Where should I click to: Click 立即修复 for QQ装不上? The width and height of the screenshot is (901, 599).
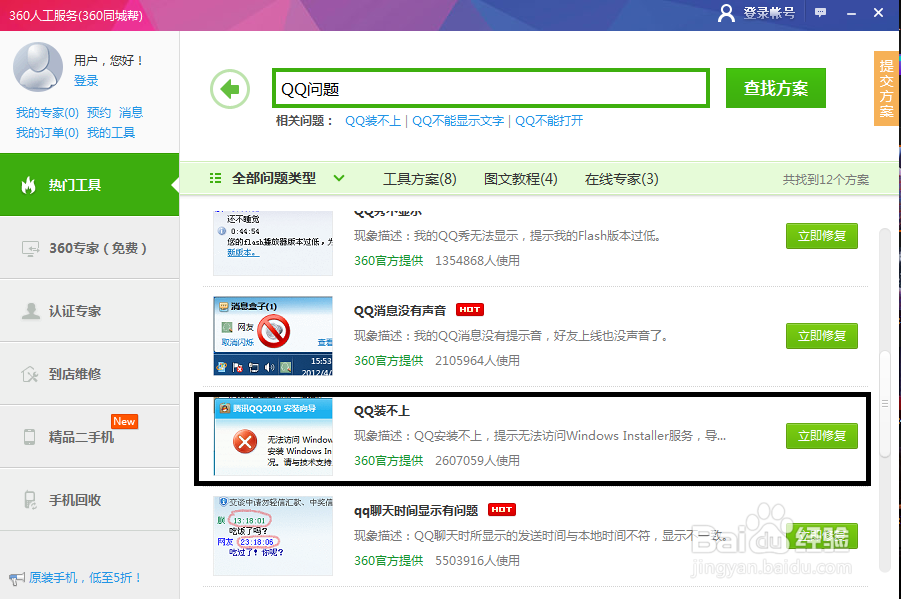point(821,436)
